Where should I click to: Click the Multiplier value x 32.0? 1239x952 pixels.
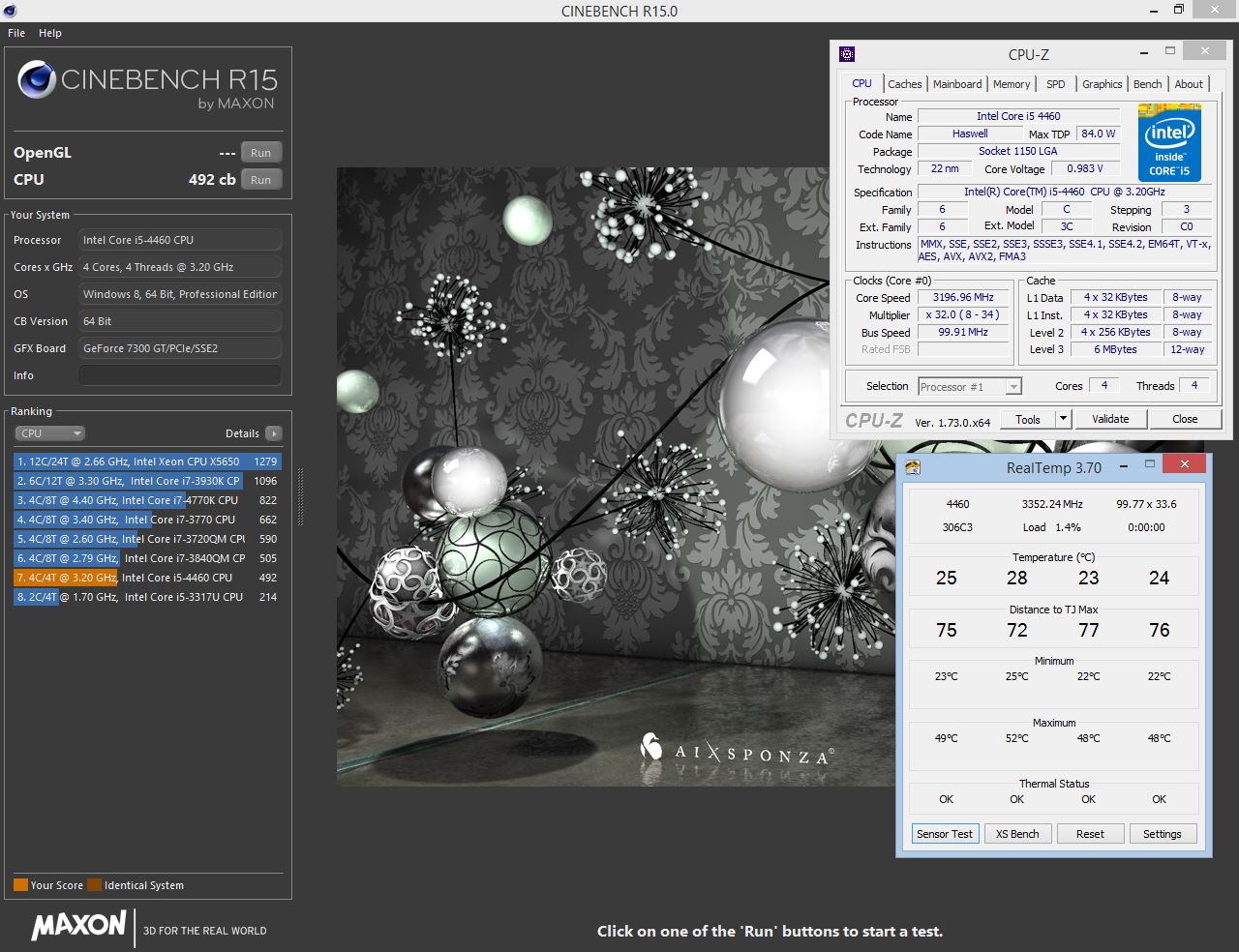pyautogui.click(x=963, y=314)
